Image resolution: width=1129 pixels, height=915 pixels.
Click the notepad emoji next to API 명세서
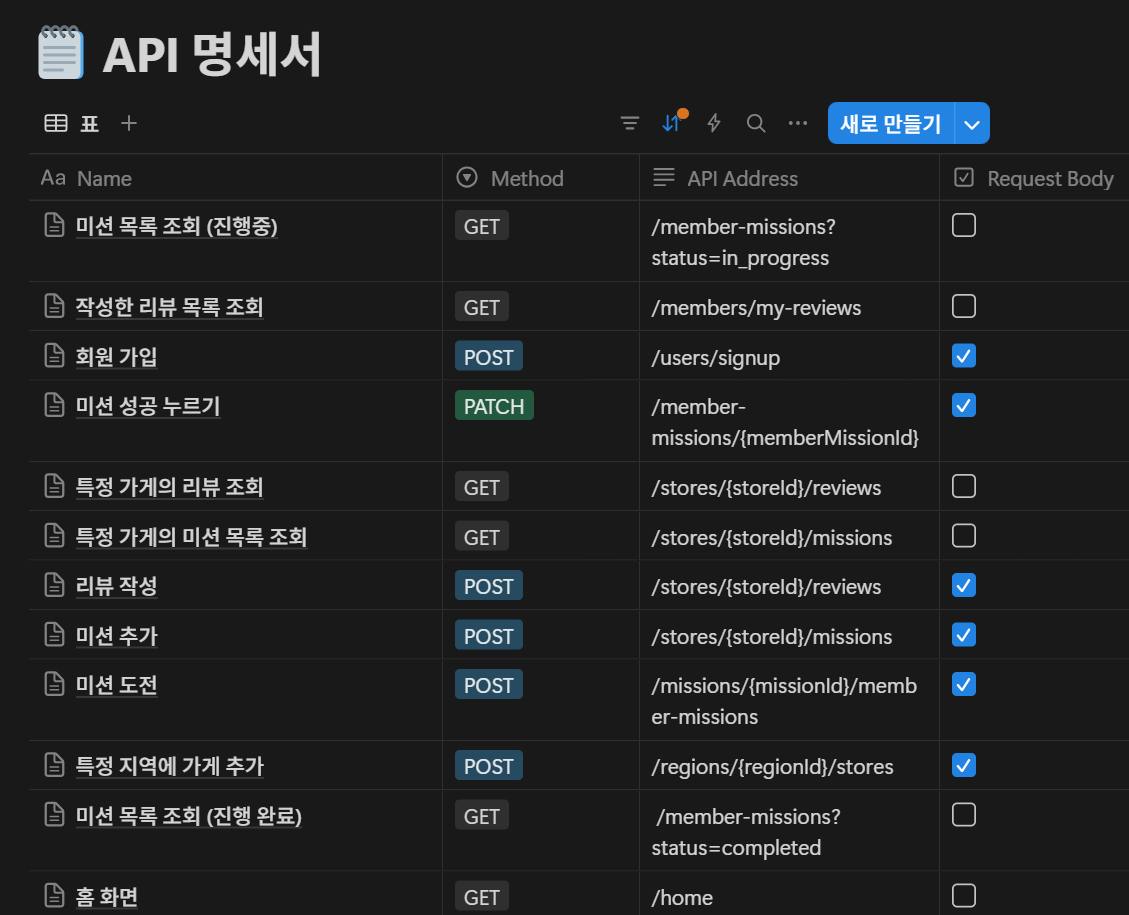point(58,51)
